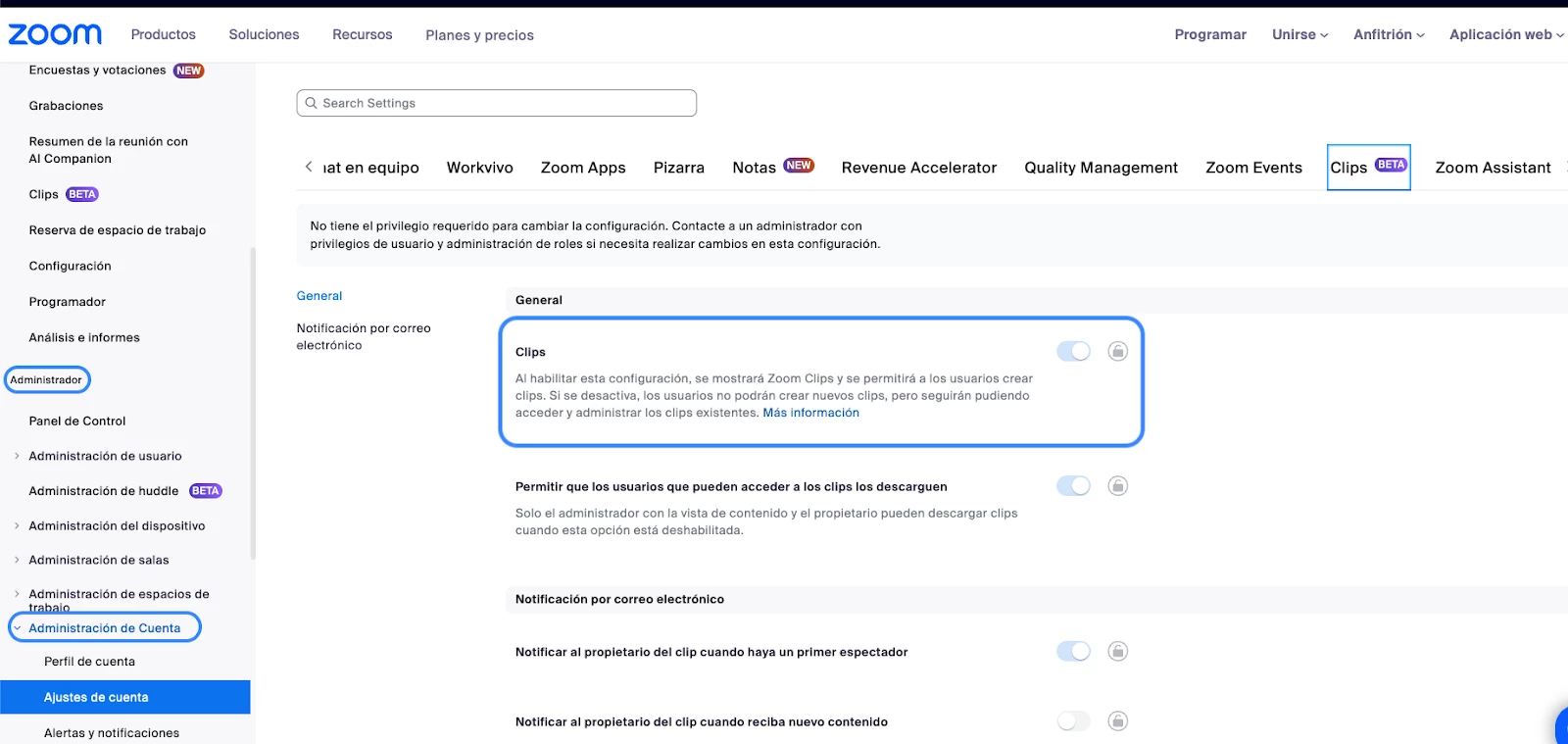1568x744 pixels.
Task: Switch to the Zoom Events tab
Action: (1253, 168)
